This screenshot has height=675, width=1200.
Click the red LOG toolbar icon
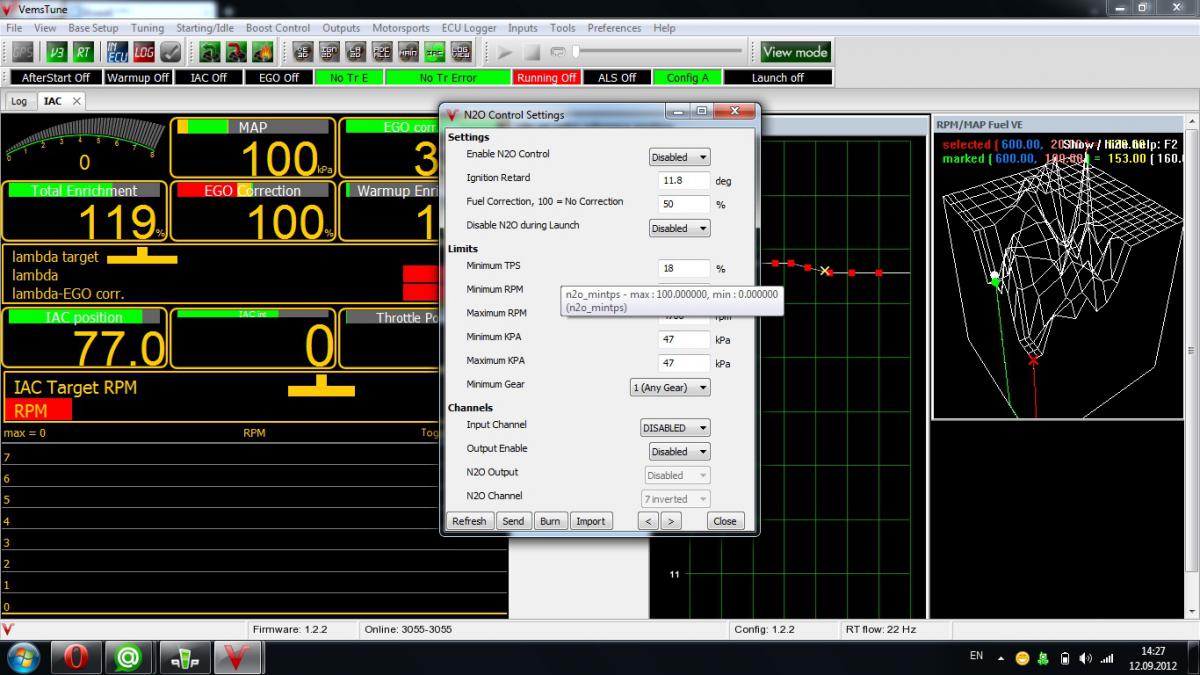tap(144, 52)
